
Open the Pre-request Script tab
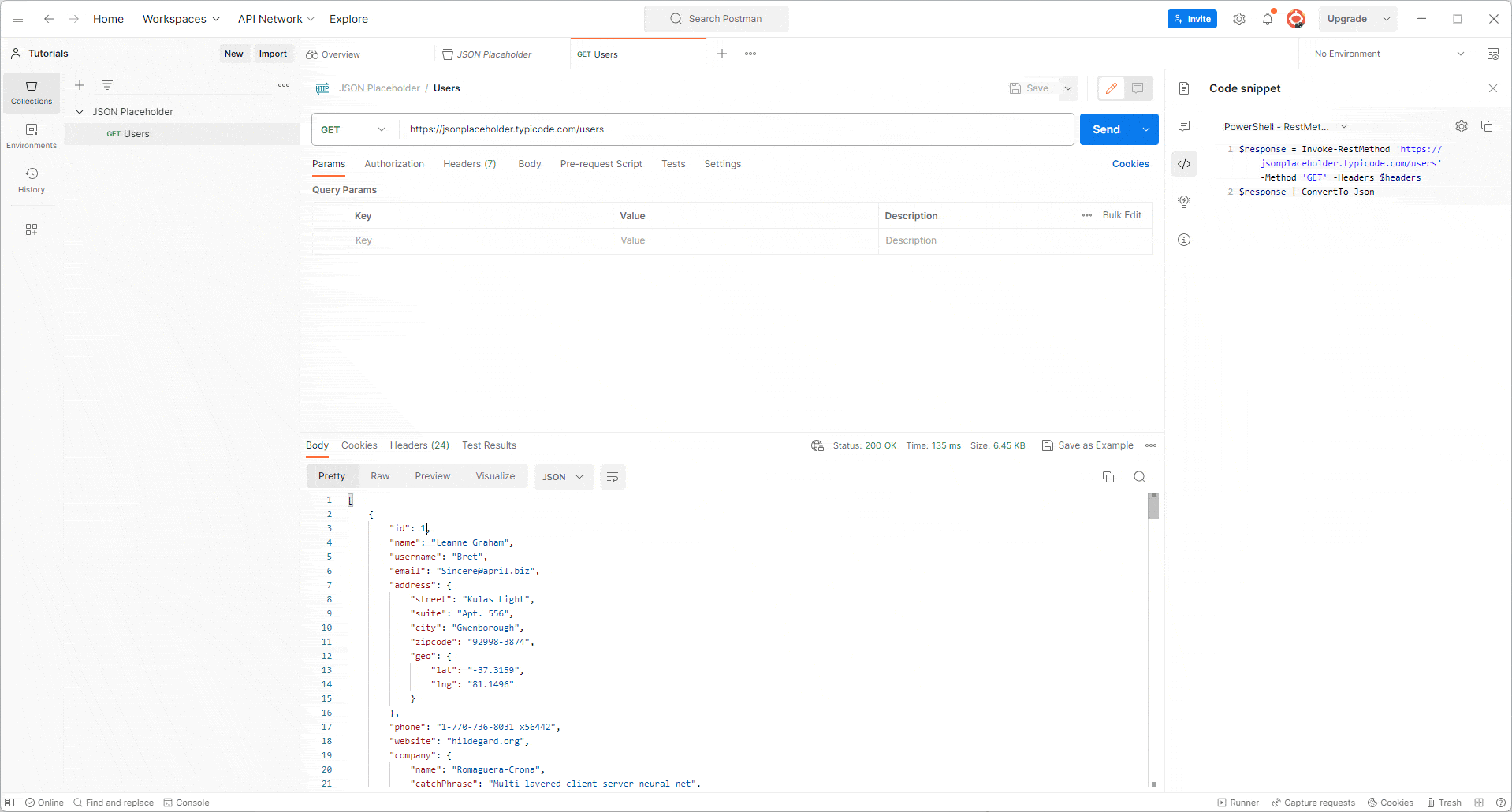coord(601,164)
